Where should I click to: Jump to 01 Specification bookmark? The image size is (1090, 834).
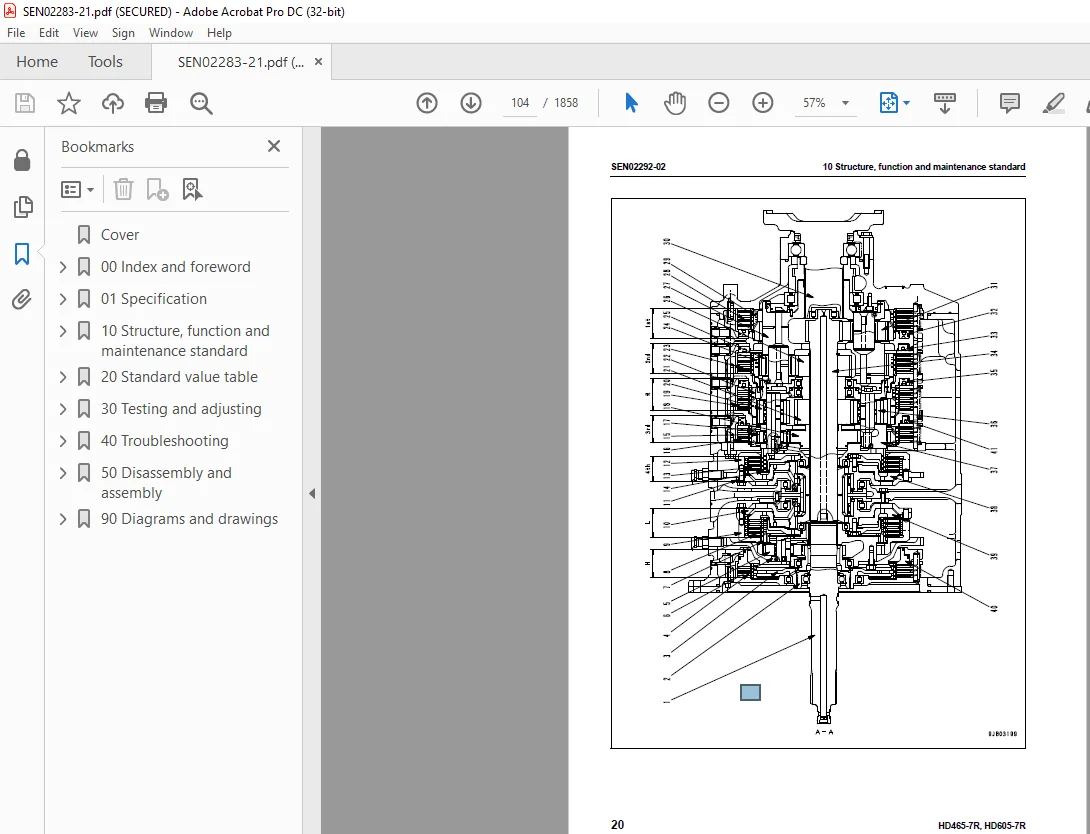pyautogui.click(x=154, y=299)
